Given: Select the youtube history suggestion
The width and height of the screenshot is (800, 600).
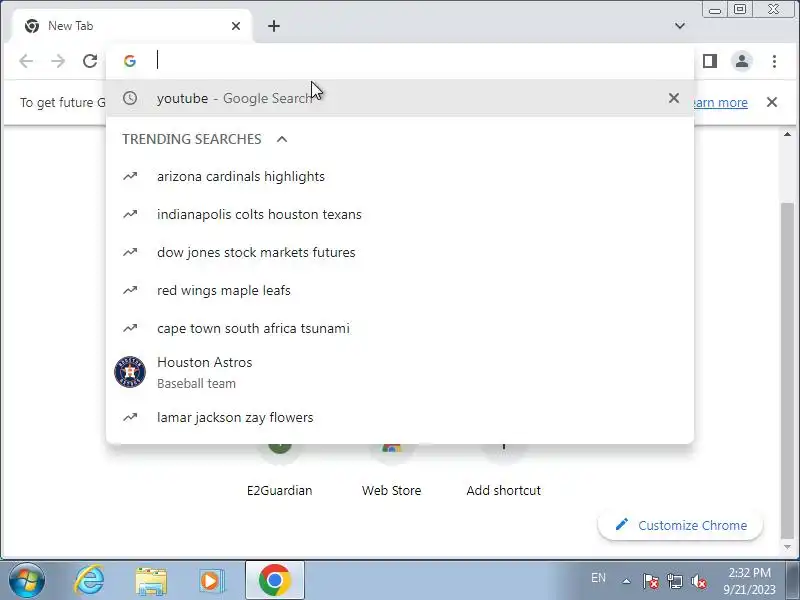Looking at the screenshot, I should point(400,98).
